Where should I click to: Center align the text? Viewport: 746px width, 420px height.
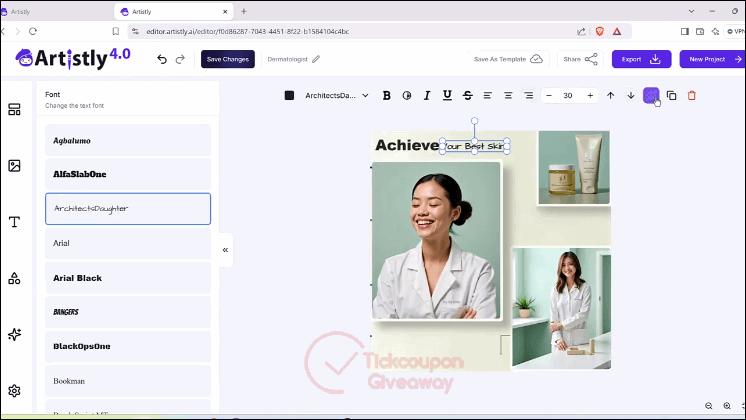[508, 96]
